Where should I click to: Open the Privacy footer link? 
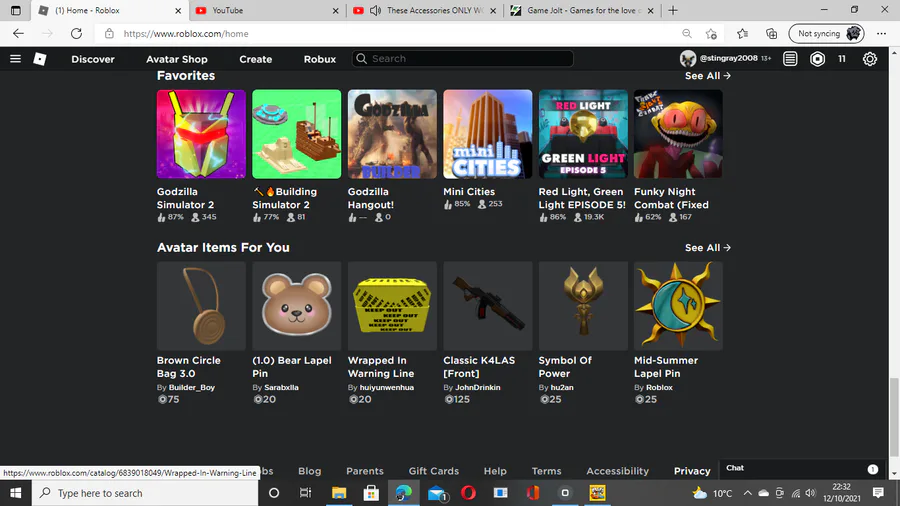(x=692, y=471)
